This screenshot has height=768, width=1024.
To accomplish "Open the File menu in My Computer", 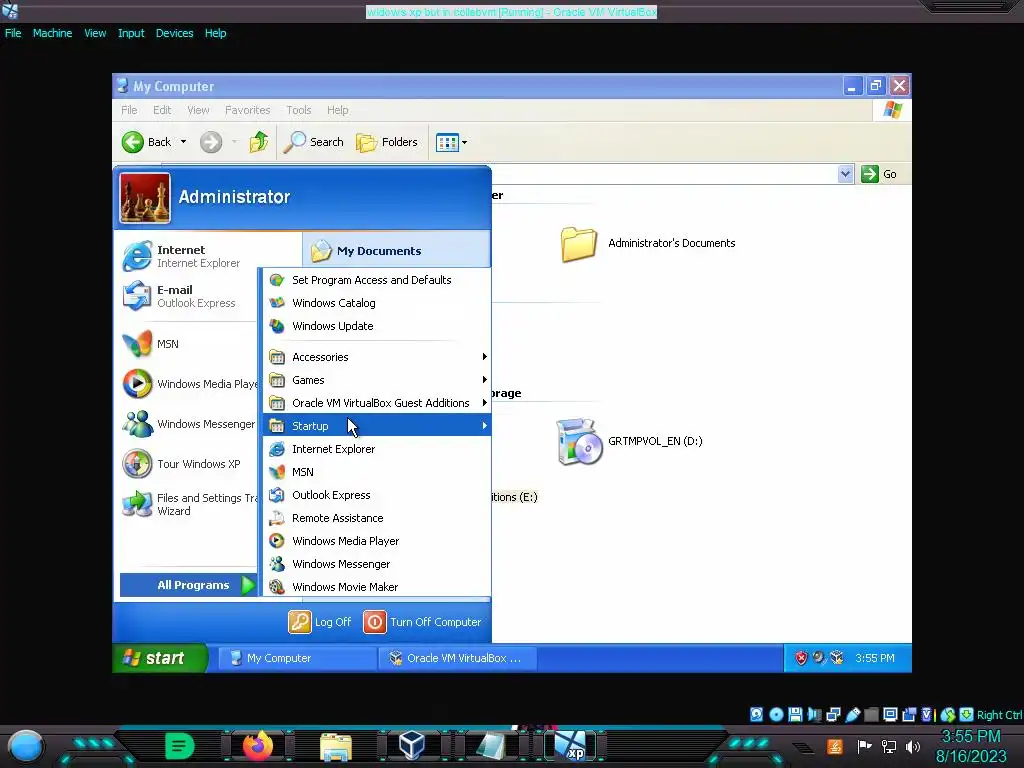I will 129,110.
